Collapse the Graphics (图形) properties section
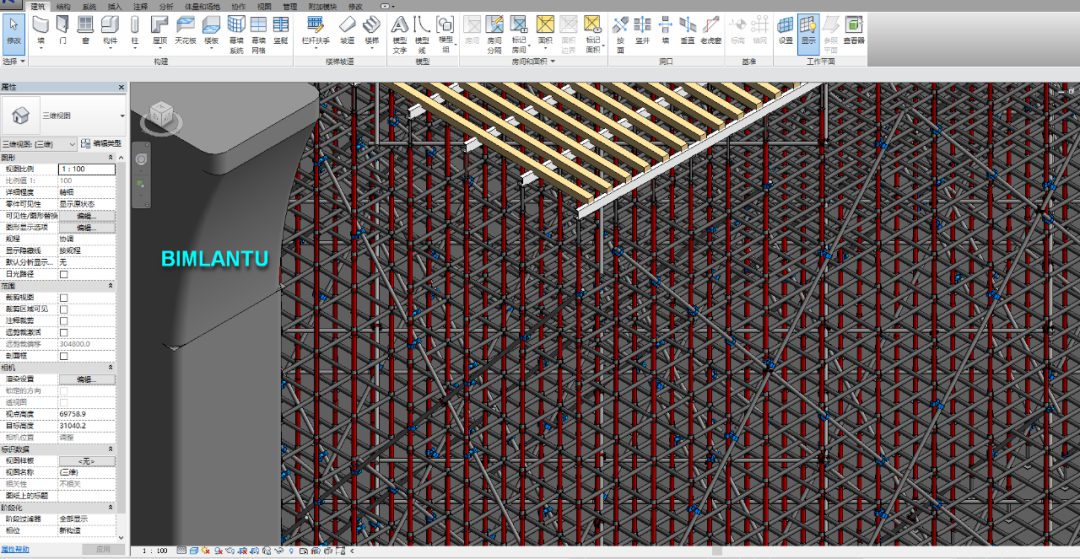Screen dimensions: 1080x559 point(111,158)
